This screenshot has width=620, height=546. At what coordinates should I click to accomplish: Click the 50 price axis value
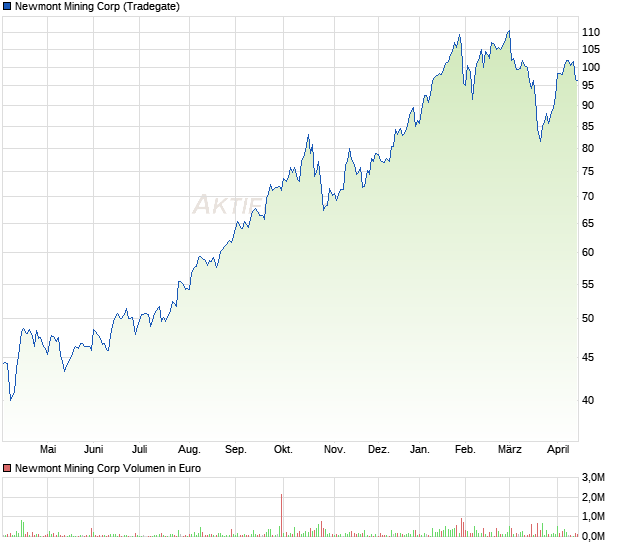[x=588, y=318]
